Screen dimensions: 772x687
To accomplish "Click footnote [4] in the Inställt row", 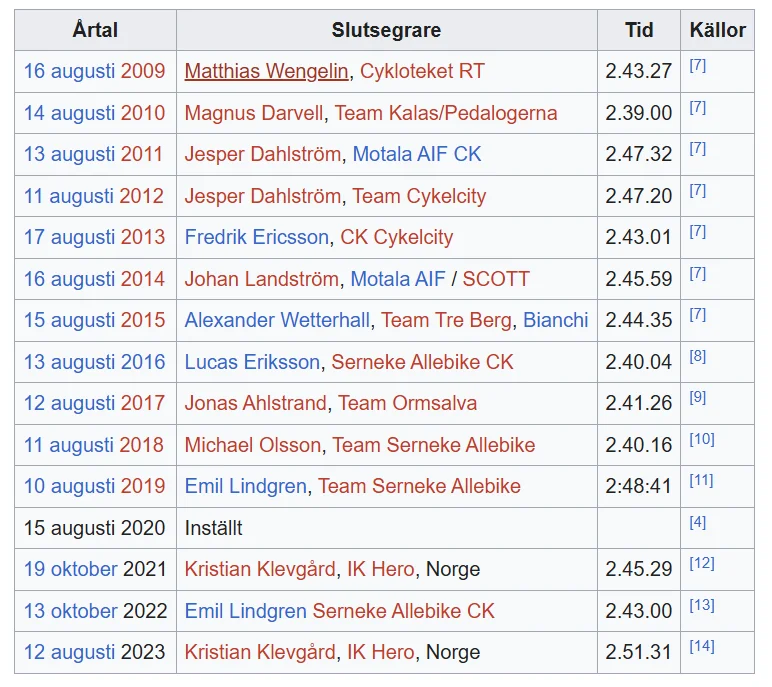I will (697, 522).
